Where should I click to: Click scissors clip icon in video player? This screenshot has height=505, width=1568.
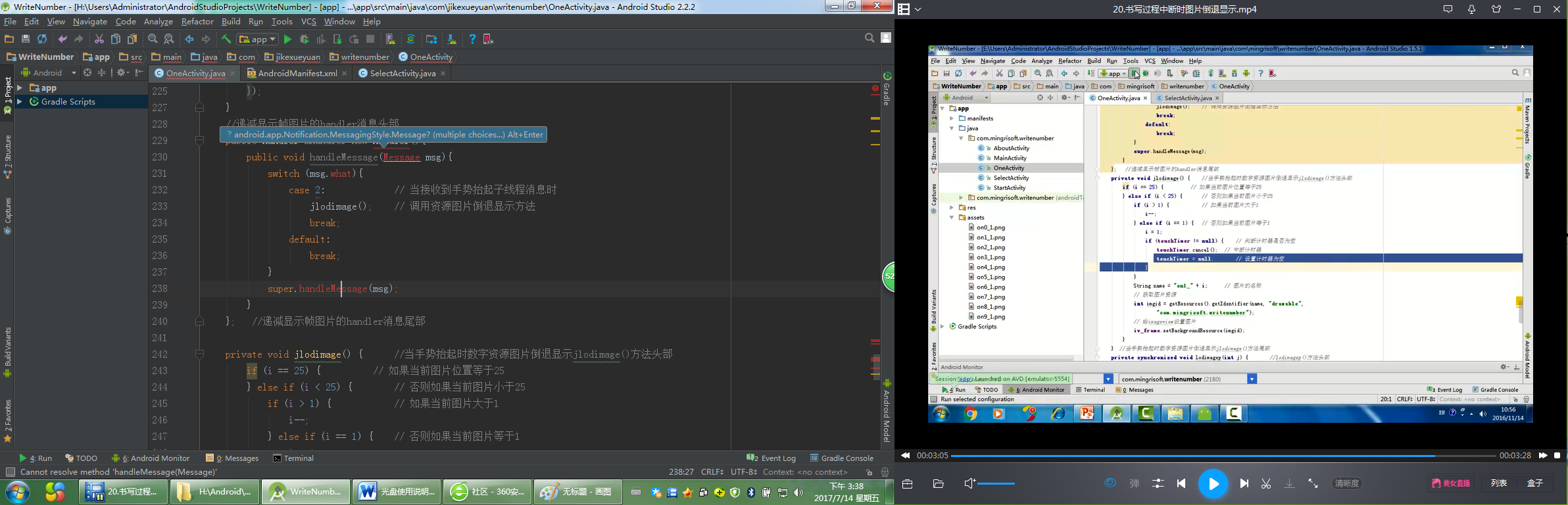[x=1266, y=483]
